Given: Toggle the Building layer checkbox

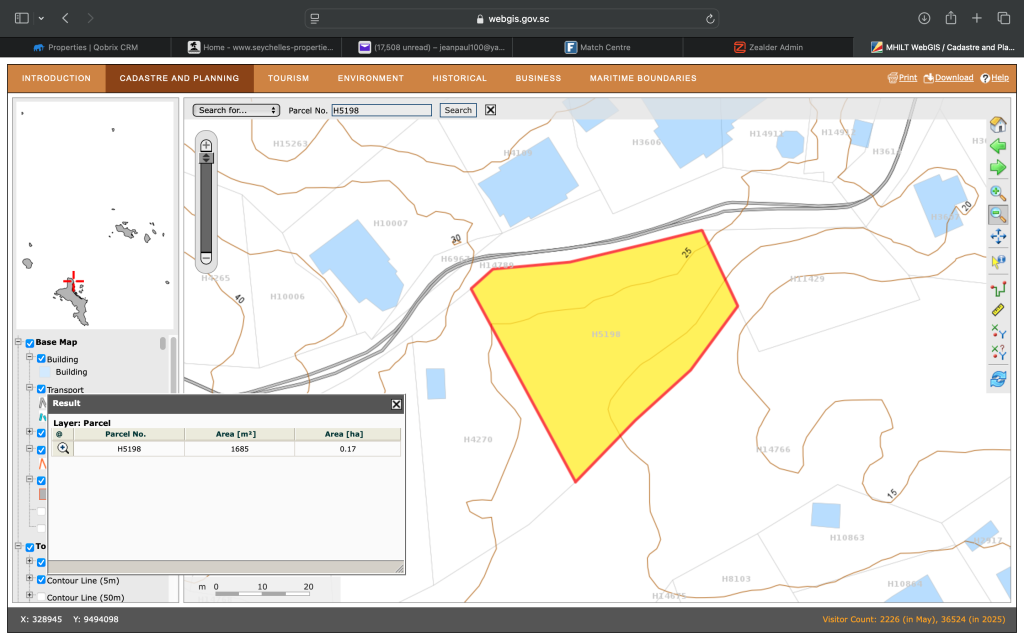Looking at the screenshot, I should click(42, 359).
